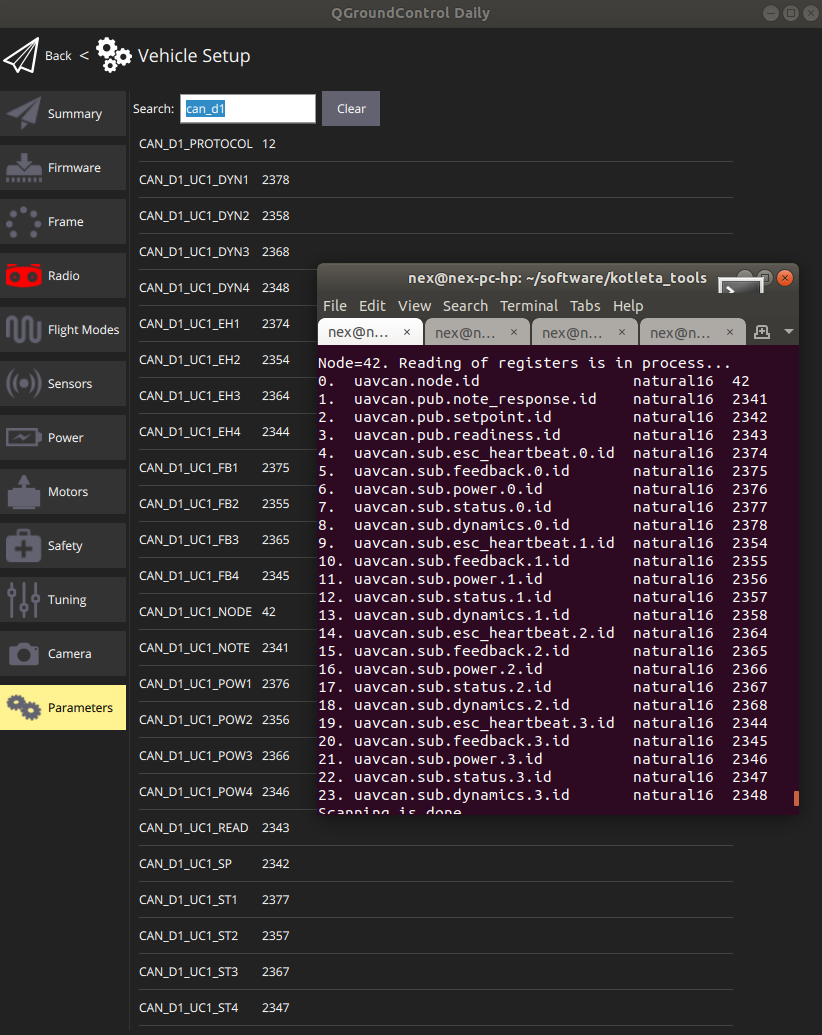Open the terminal Terminal menu
This screenshot has height=1035, width=822.
(x=529, y=306)
